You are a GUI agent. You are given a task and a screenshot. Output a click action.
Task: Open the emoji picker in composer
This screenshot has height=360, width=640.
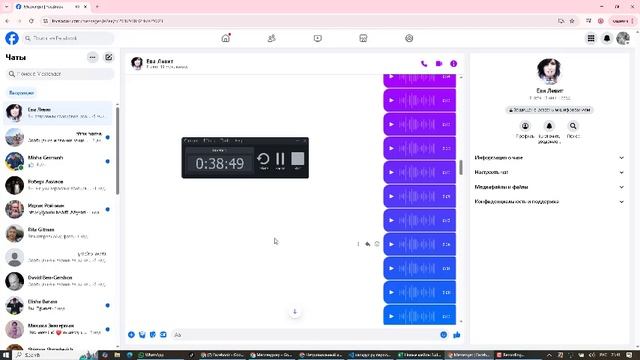444,335
